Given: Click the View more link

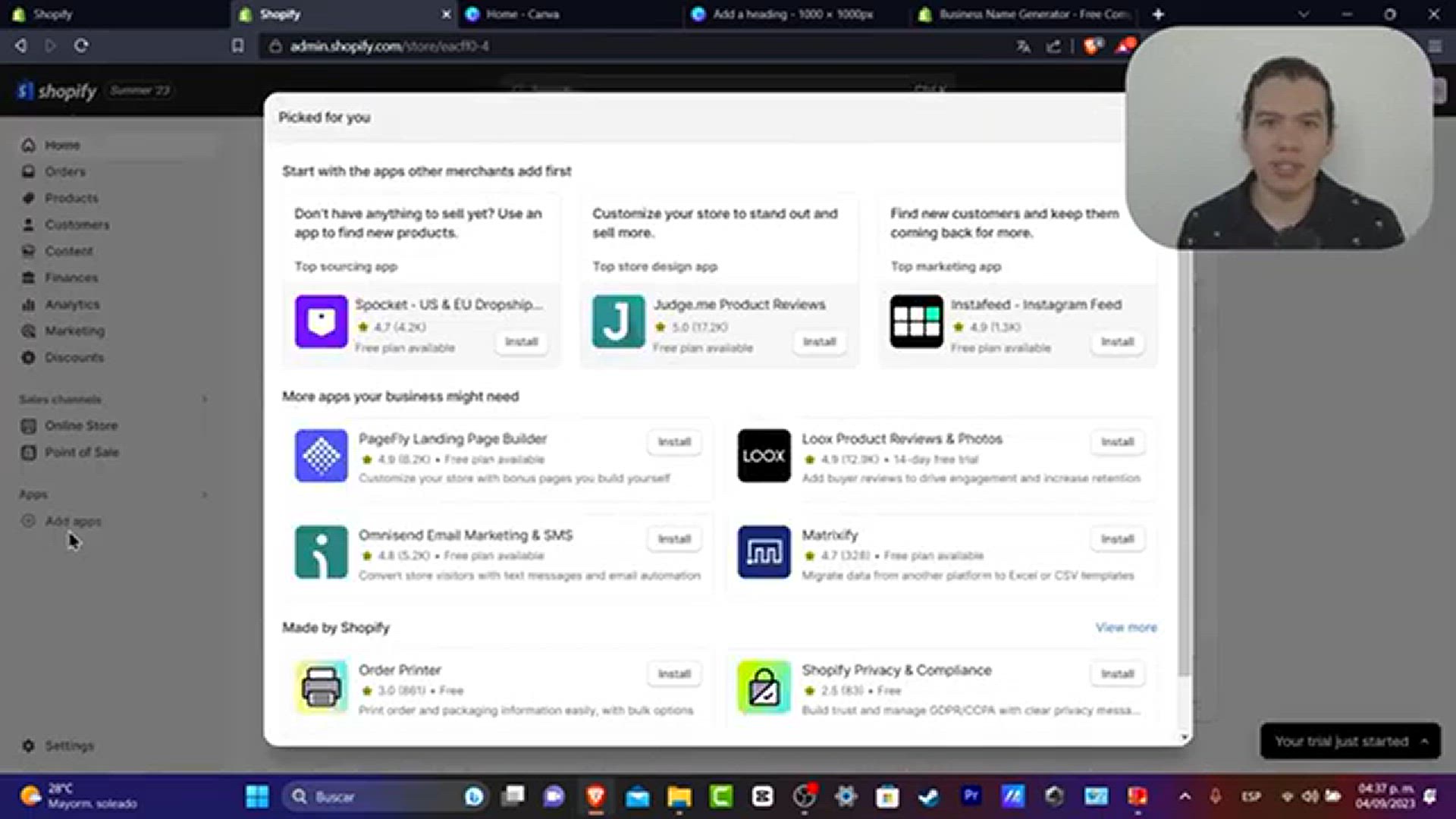Looking at the screenshot, I should coord(1126,628).
